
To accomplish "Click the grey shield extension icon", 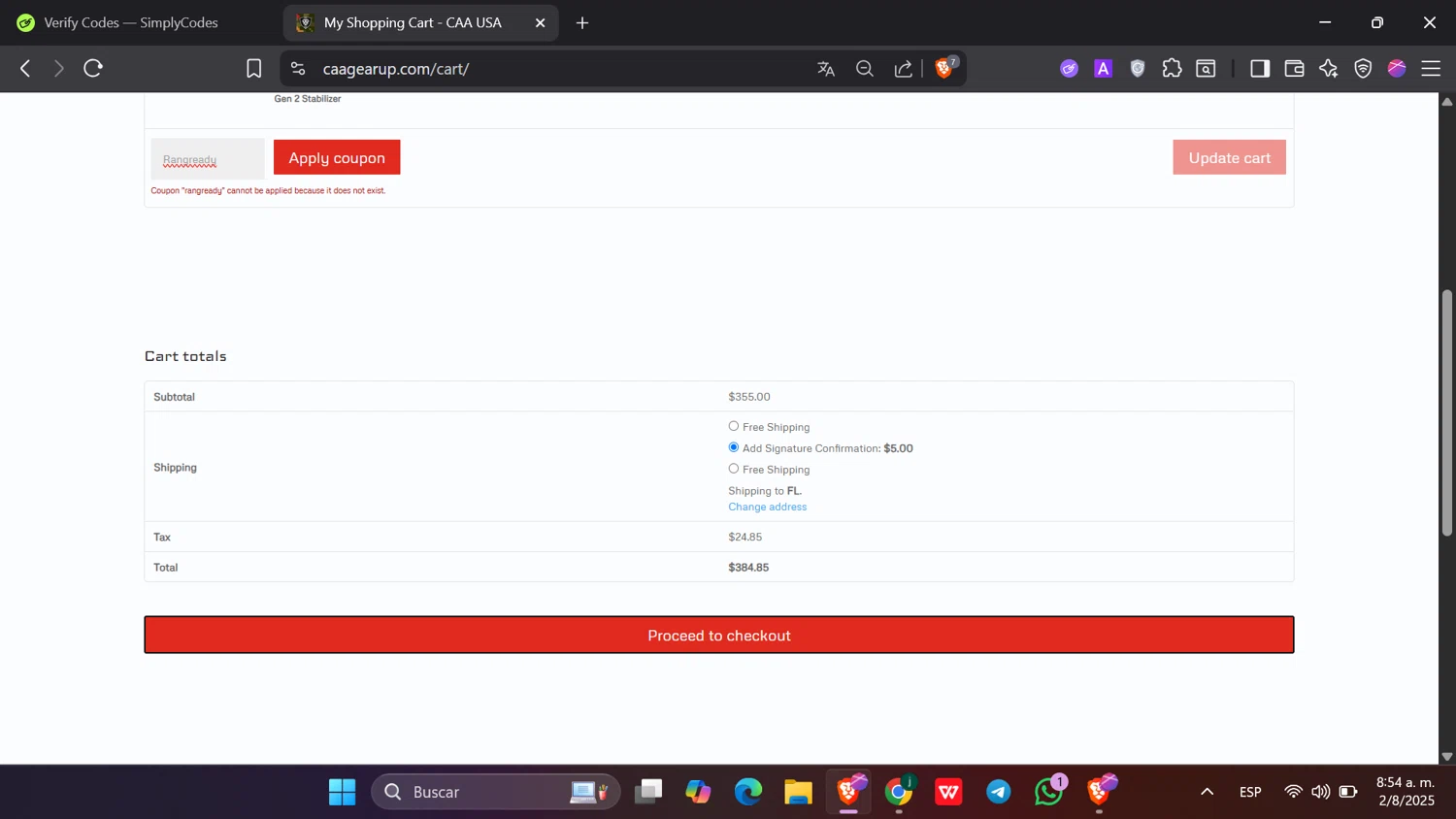I will click(1138, 69).
